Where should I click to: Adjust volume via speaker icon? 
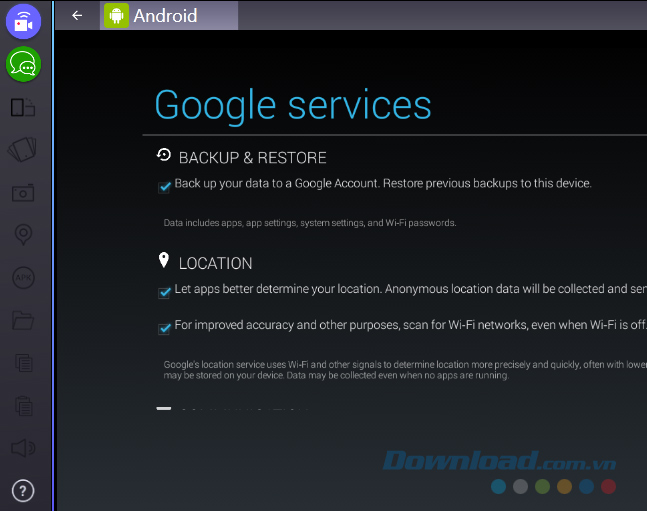(23, 448)
